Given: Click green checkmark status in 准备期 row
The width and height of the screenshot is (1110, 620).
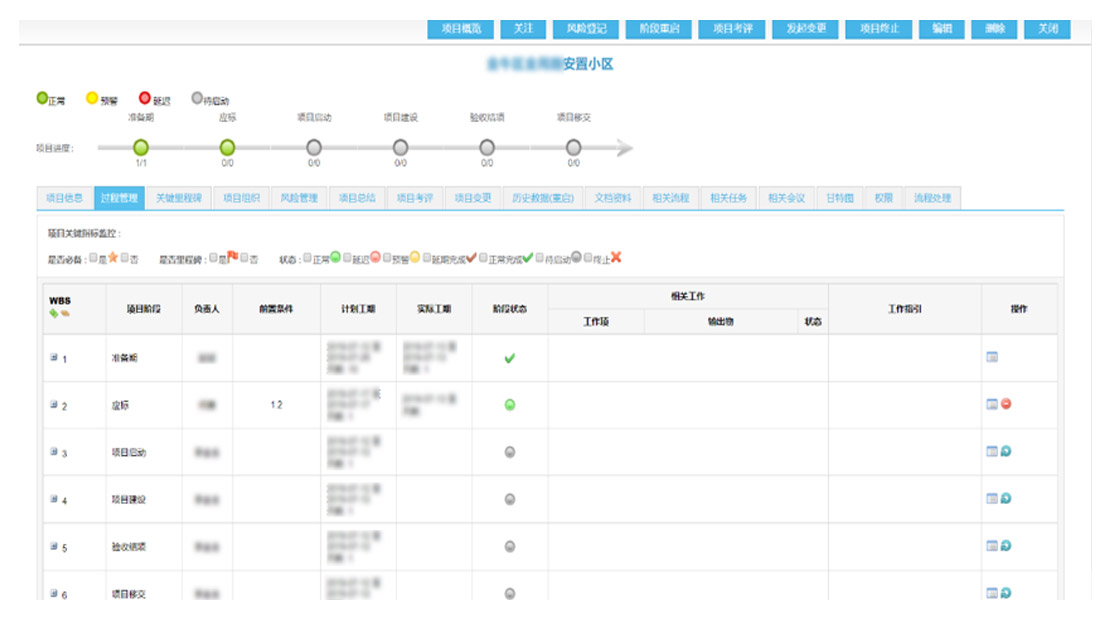Looking at the screenshot, I should click(x=510, y=358).
